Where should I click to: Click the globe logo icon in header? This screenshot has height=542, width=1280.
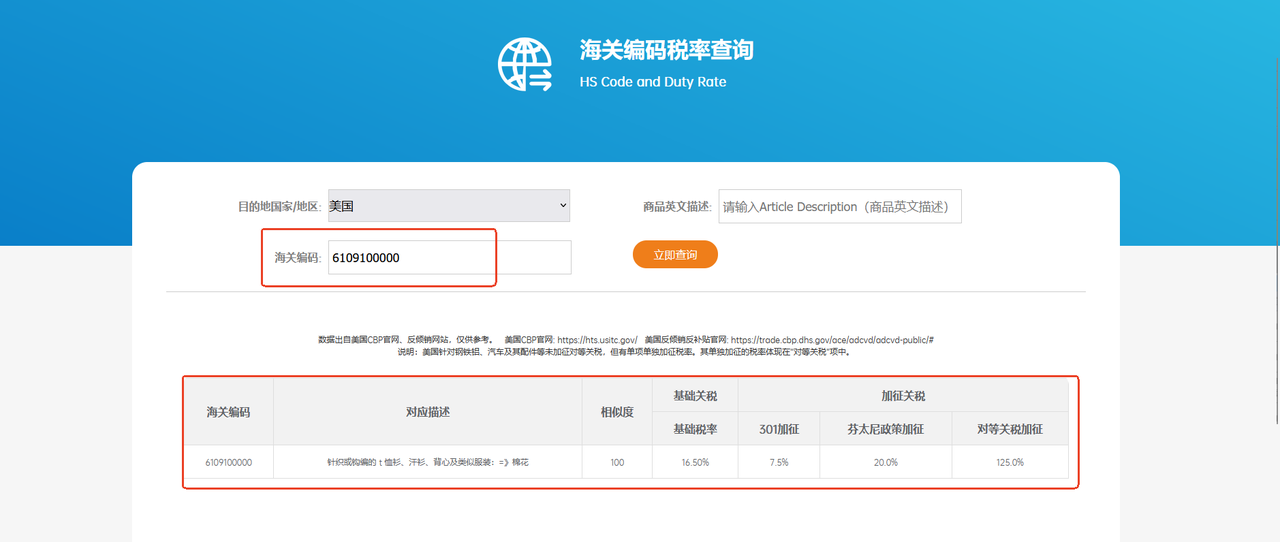(x=524, y=65)
